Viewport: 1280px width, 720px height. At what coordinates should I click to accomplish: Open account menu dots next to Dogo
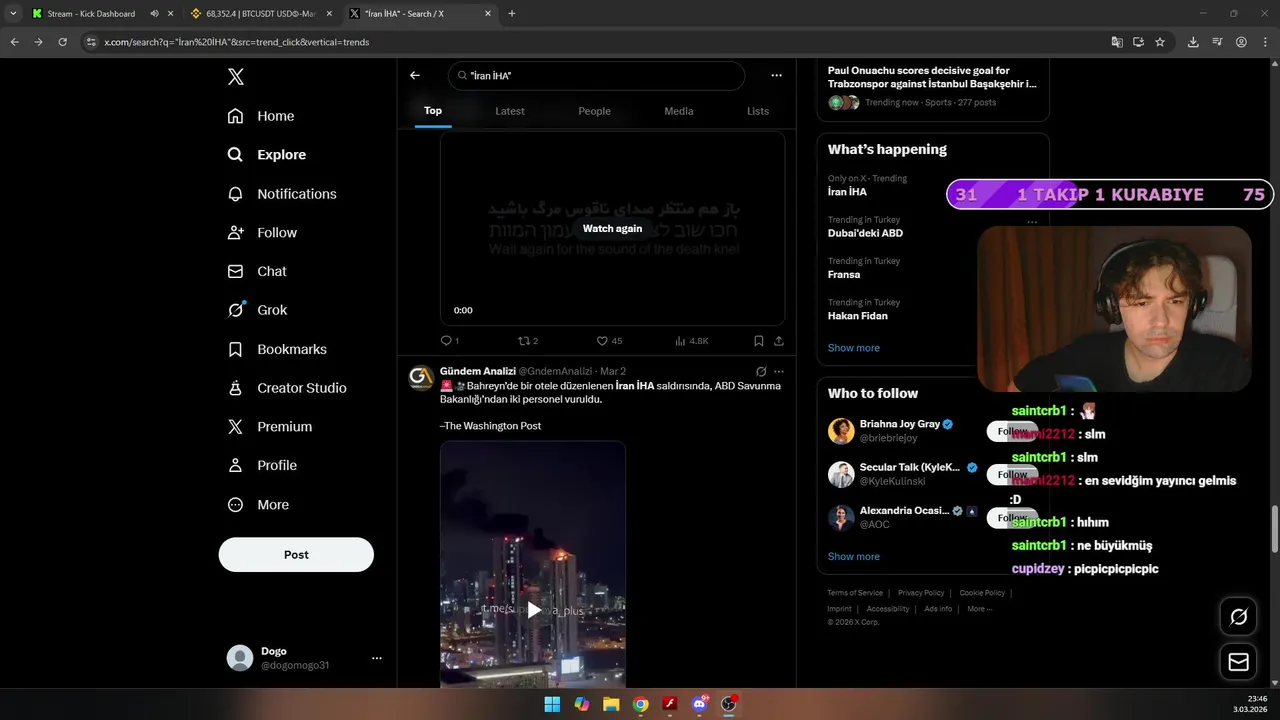[x=377, y=658]
